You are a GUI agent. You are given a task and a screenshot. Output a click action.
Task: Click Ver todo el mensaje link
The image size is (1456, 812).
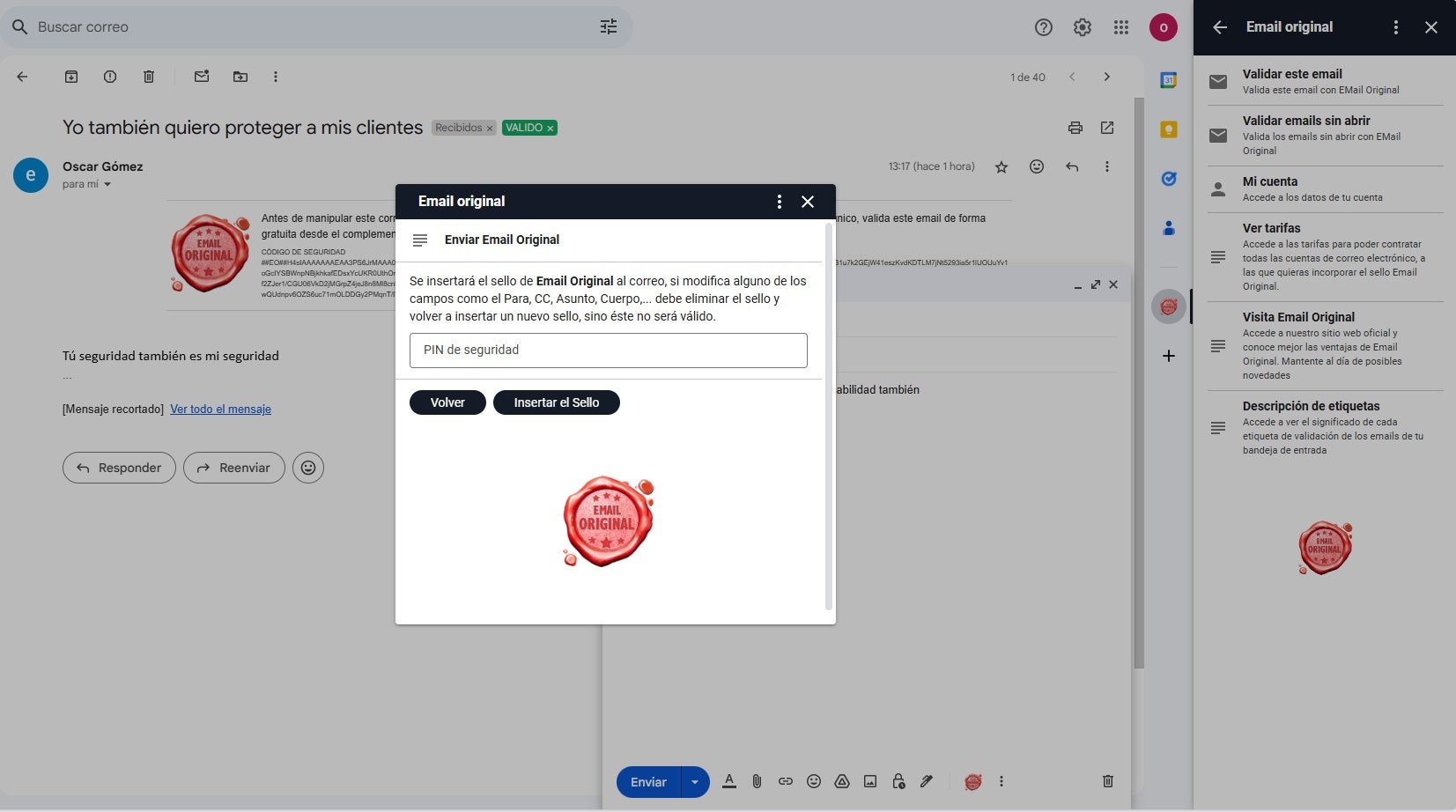220,409
